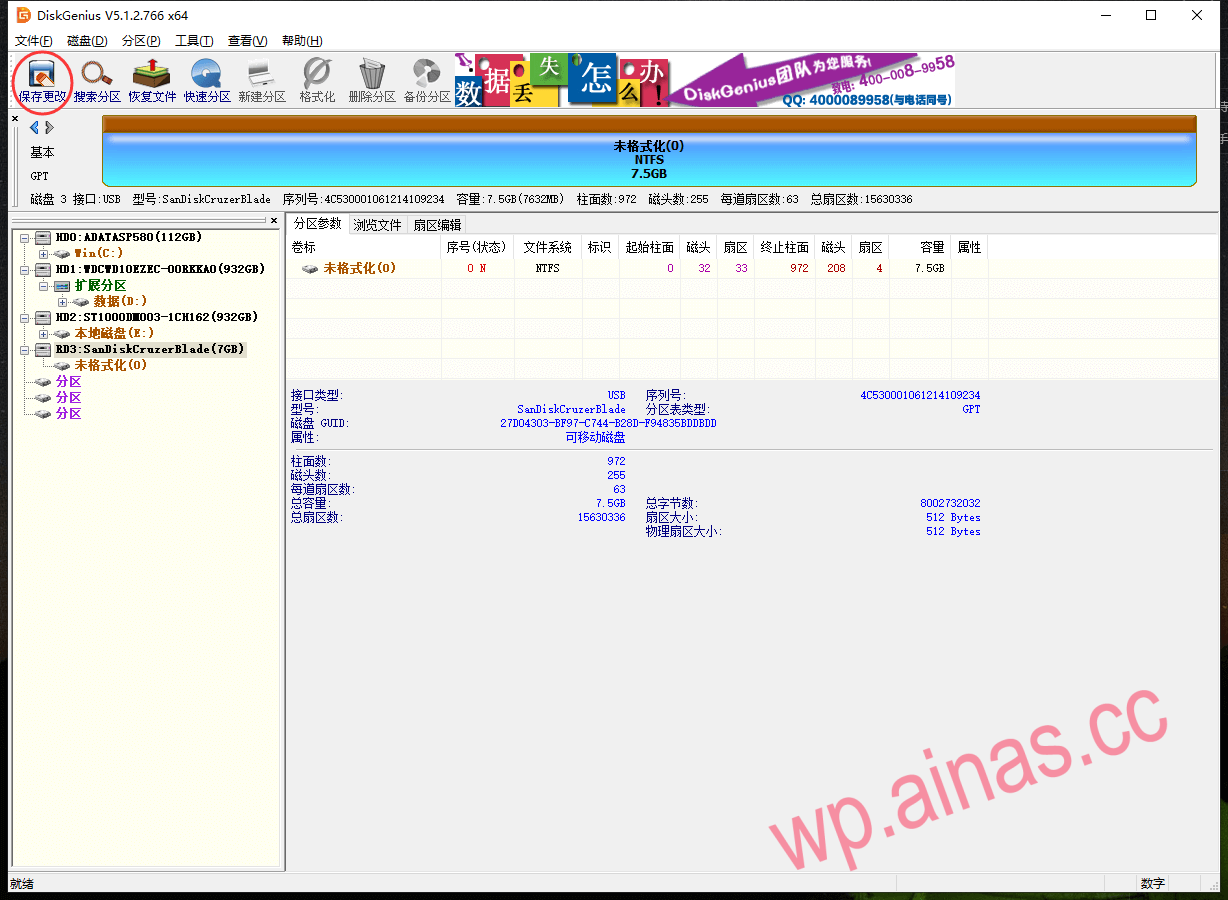Viewport: 1228px width, 900px height.
Task: Open the 搜索分区 search partitions tool
Action: (97, 81)
